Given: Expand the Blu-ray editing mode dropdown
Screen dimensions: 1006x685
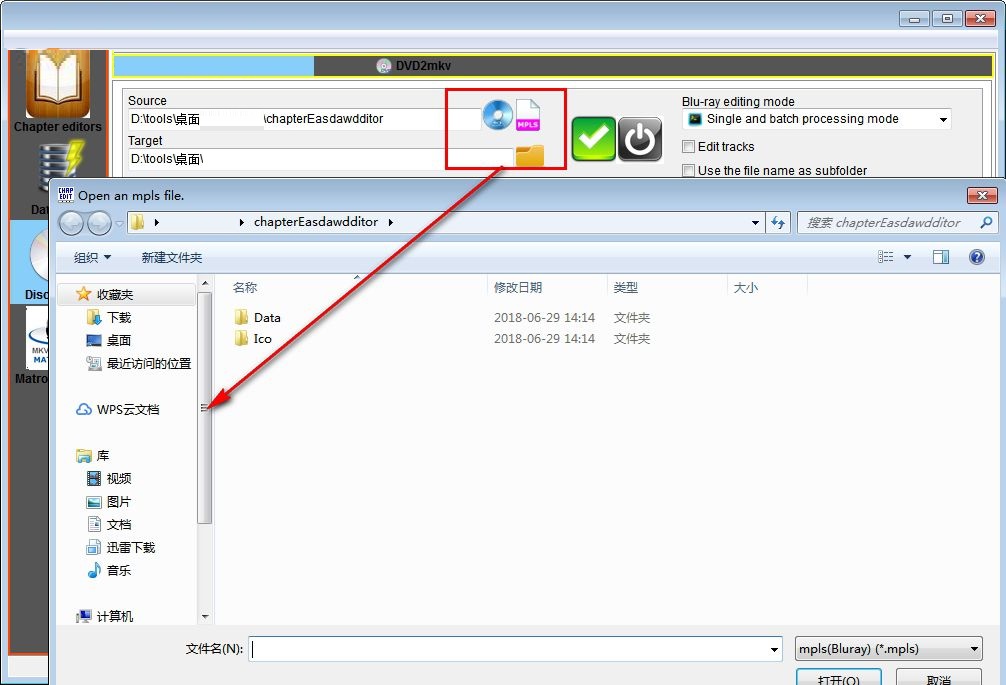Looking at the screenshot, I should coord(943,119).
